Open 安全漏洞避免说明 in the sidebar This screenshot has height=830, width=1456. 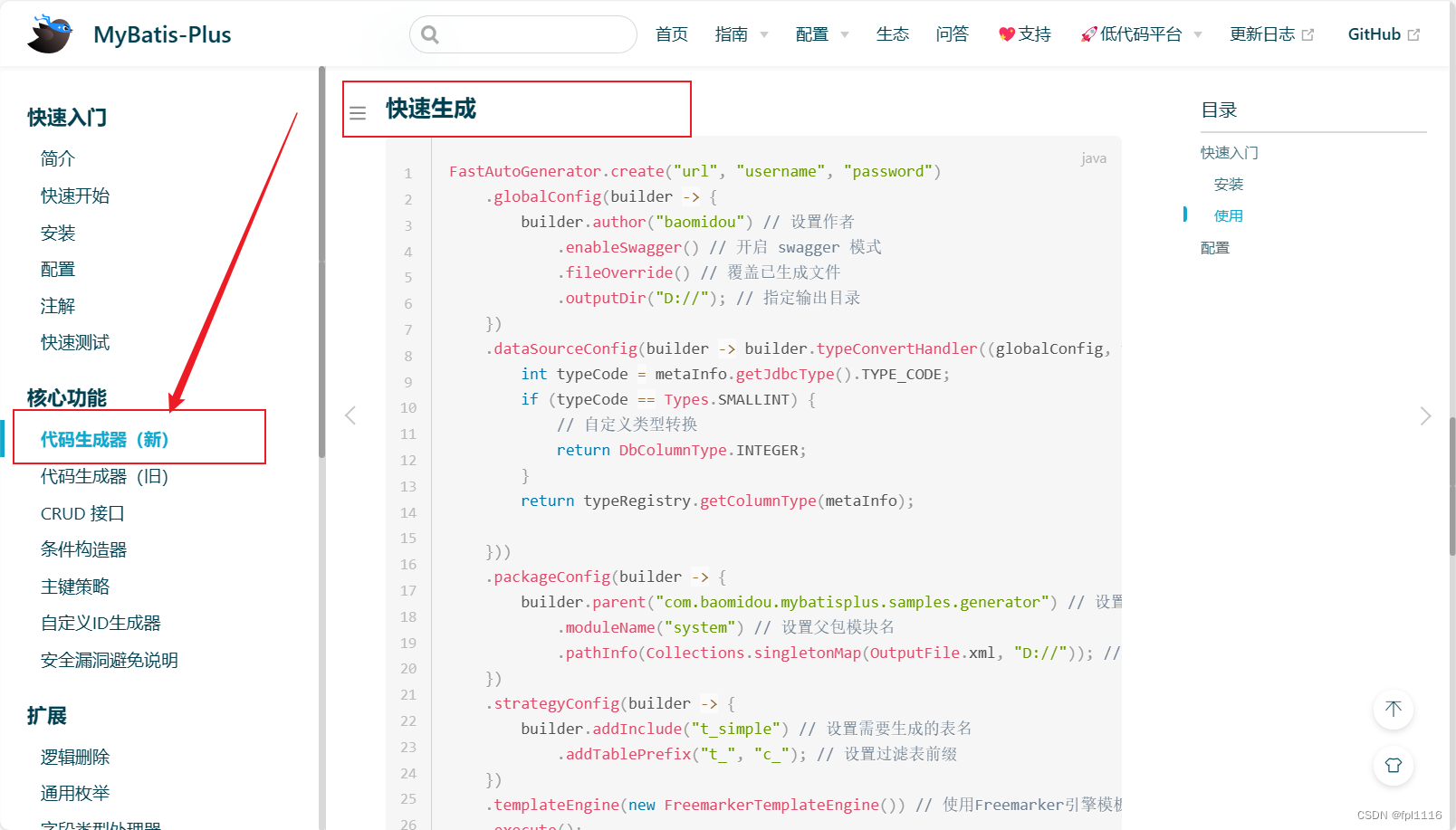pyautogui.click(x=110, y=660)
